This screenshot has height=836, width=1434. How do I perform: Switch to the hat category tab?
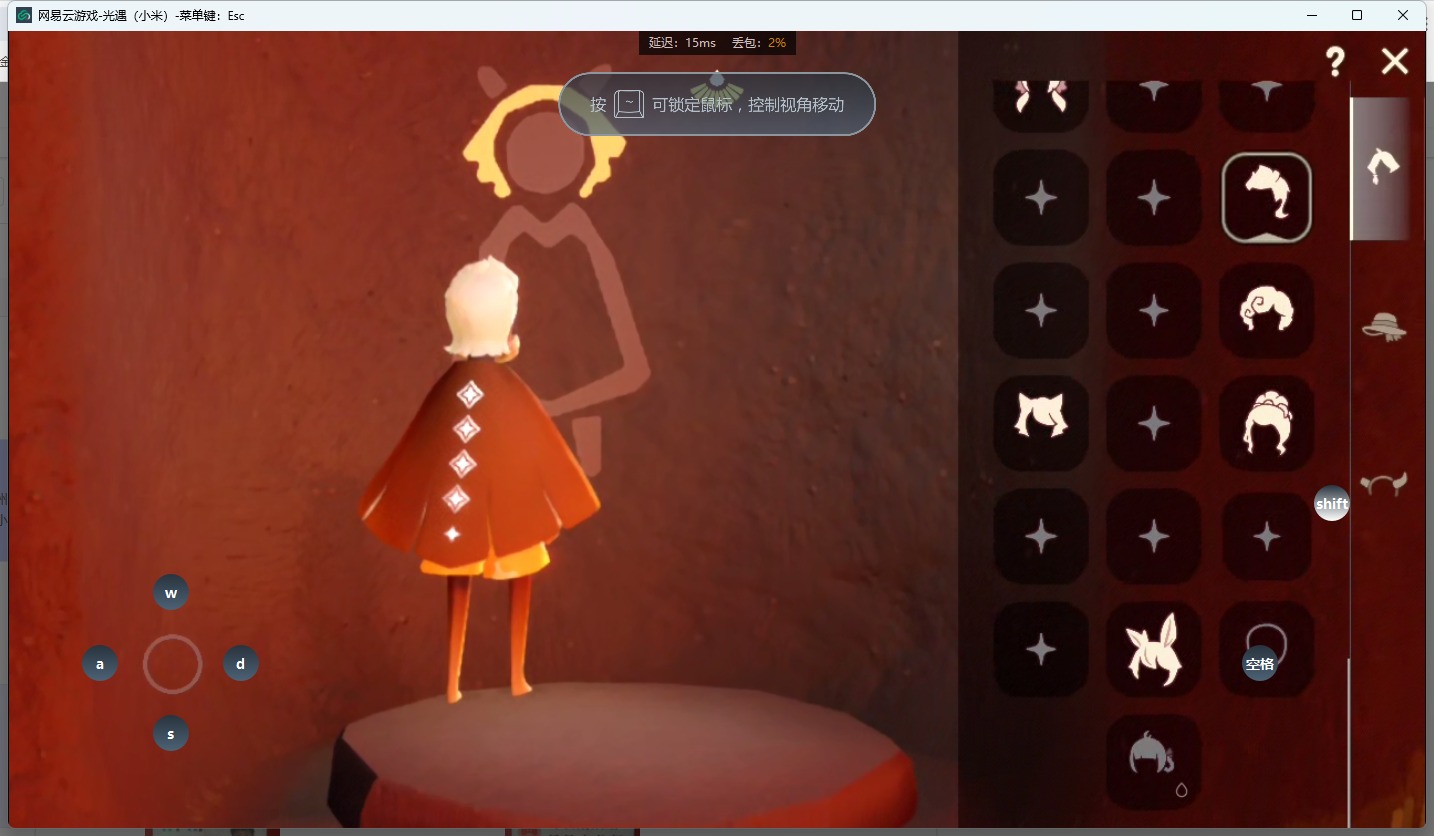coord(1384,326)
